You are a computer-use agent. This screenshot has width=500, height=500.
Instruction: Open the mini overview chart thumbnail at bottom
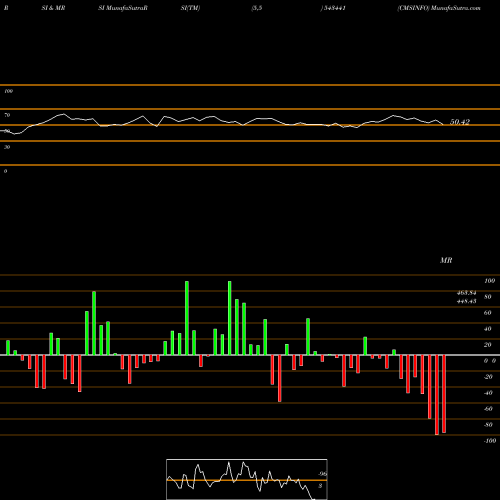[x=247, y=479]
